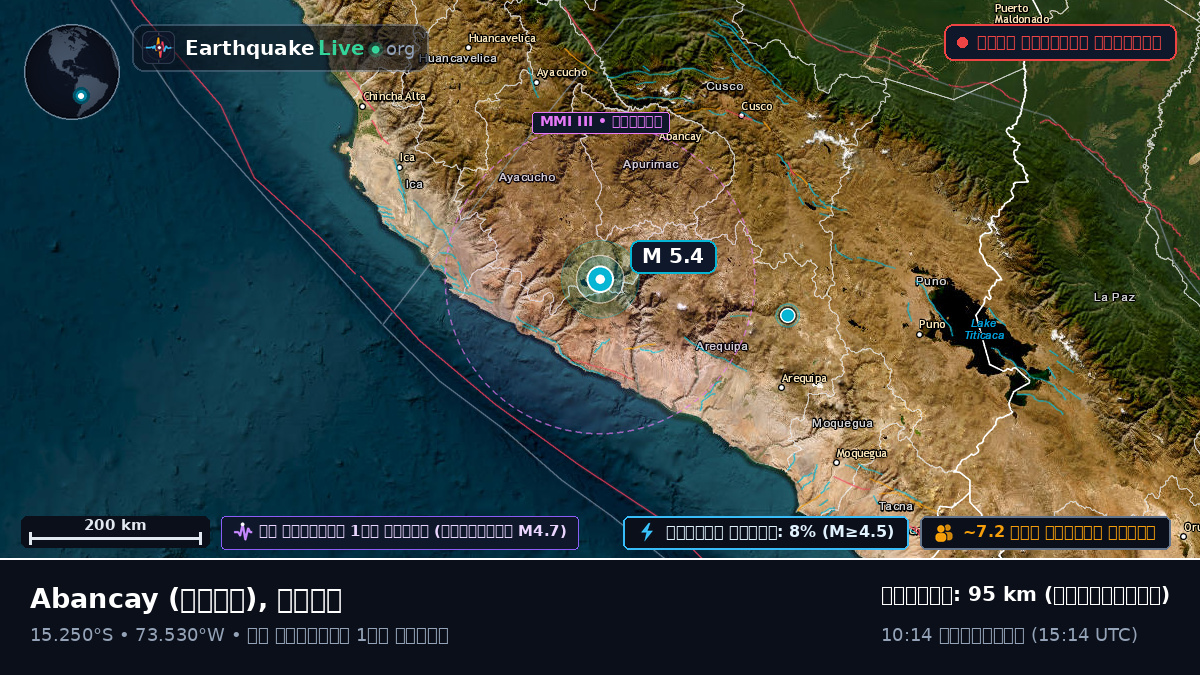Click the 10:14 (15:14 UTC) time text
Viewport: 1200px width, 675px height.
tap(1009, 635)
